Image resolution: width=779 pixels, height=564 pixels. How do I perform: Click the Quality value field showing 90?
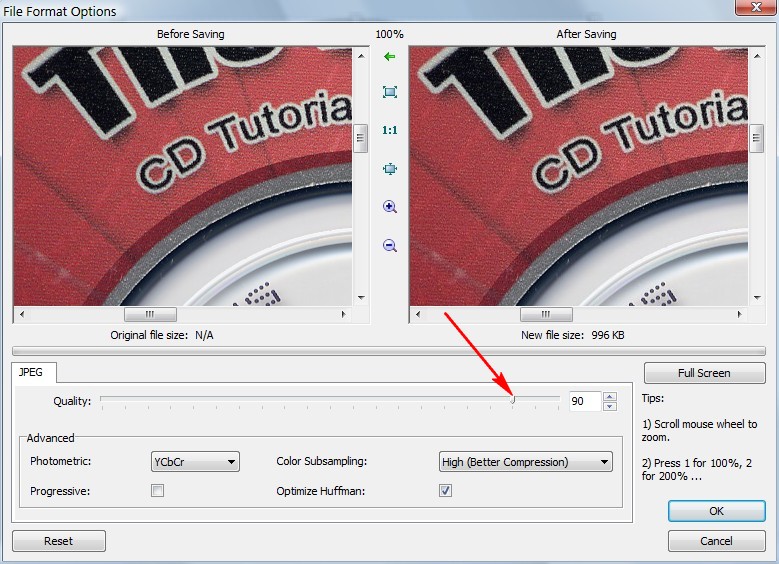pos(585,401)
